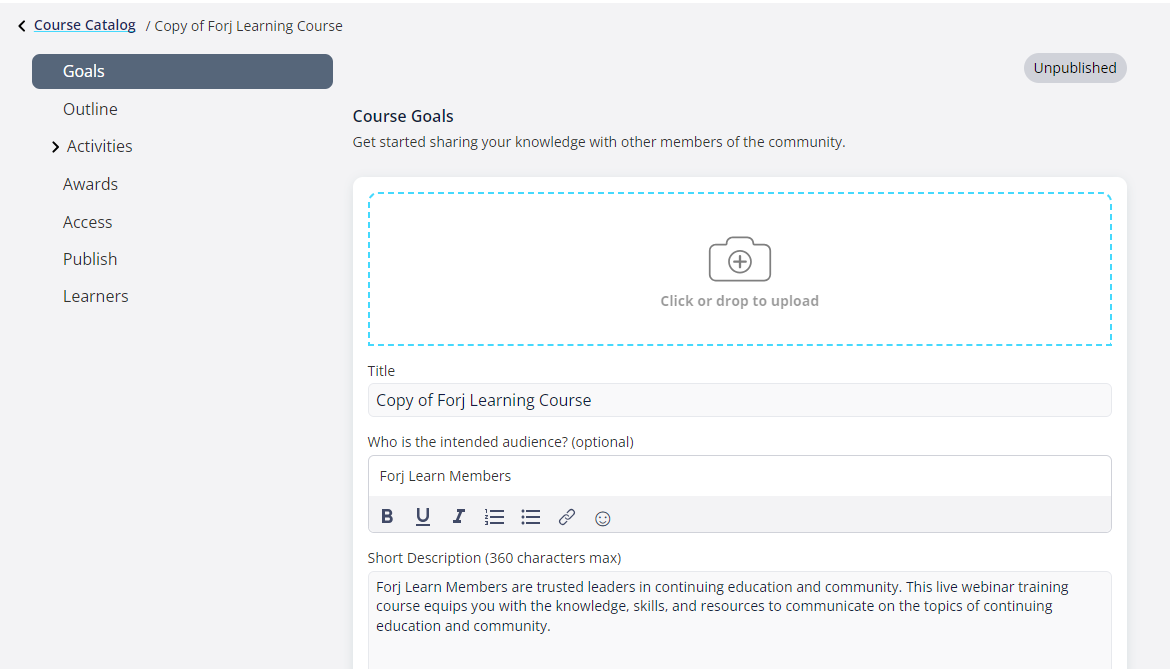This screenshot has height=669, width=1170.
Task: Select the Goals sidebar item
Action: coord(182,71)
